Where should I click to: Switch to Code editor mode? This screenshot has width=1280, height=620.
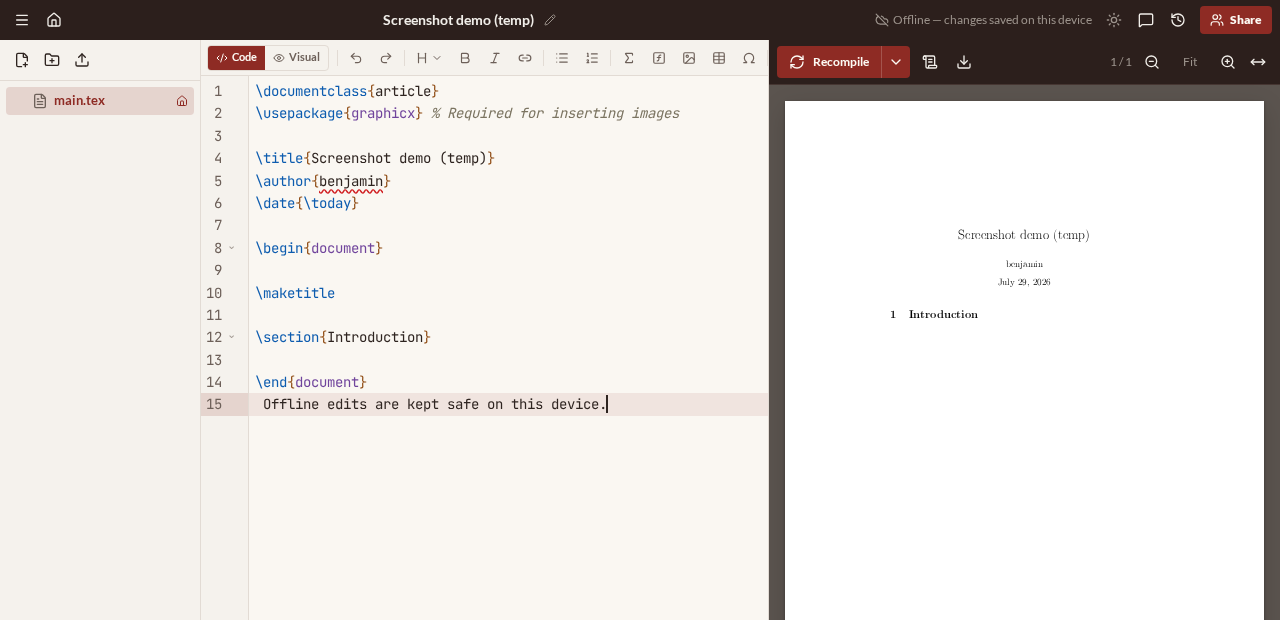point(237,58)
